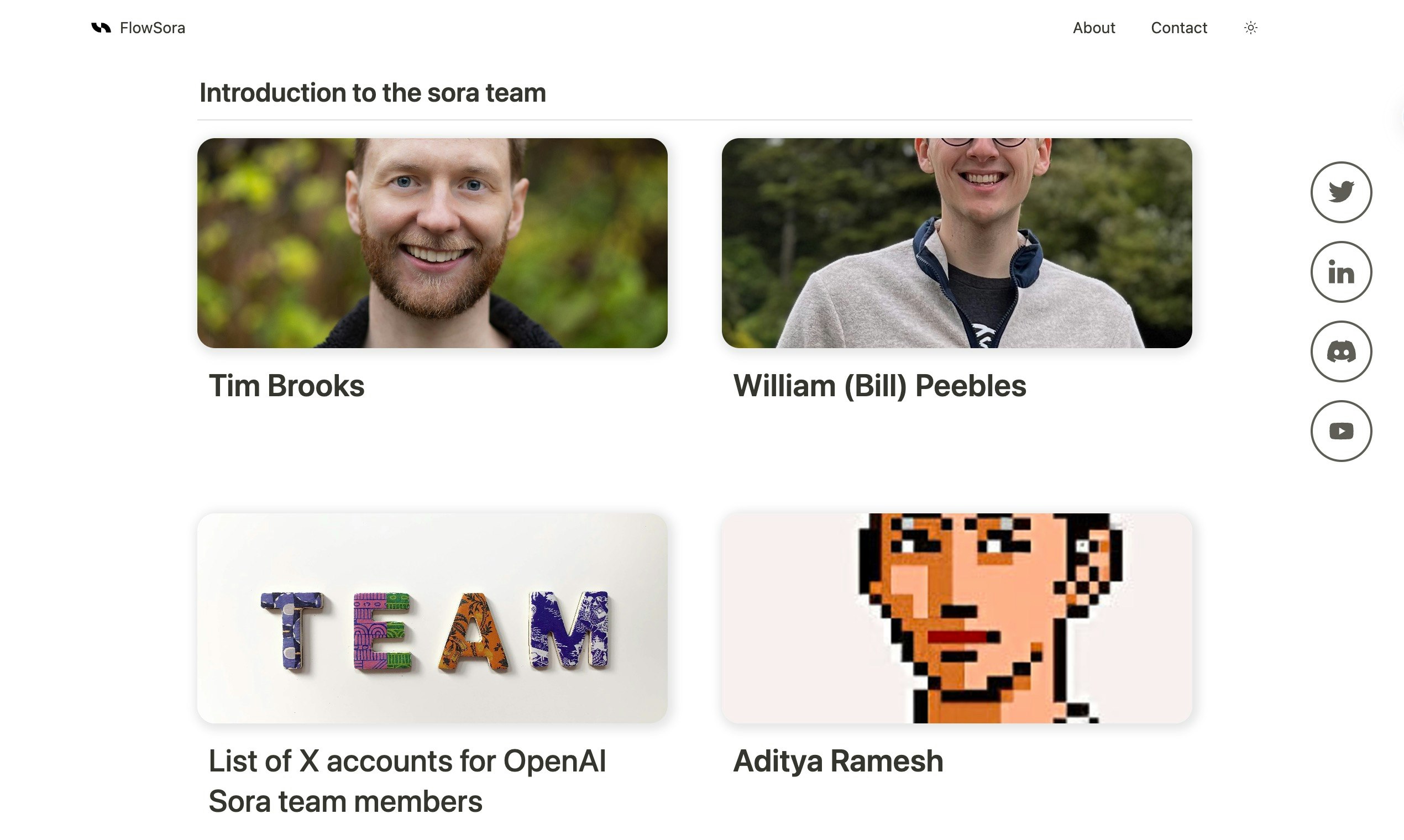The height and width of the screenshot is (840, 1404).
Task: Open the Tim Brooks title link
Action: tap(286, 386)
